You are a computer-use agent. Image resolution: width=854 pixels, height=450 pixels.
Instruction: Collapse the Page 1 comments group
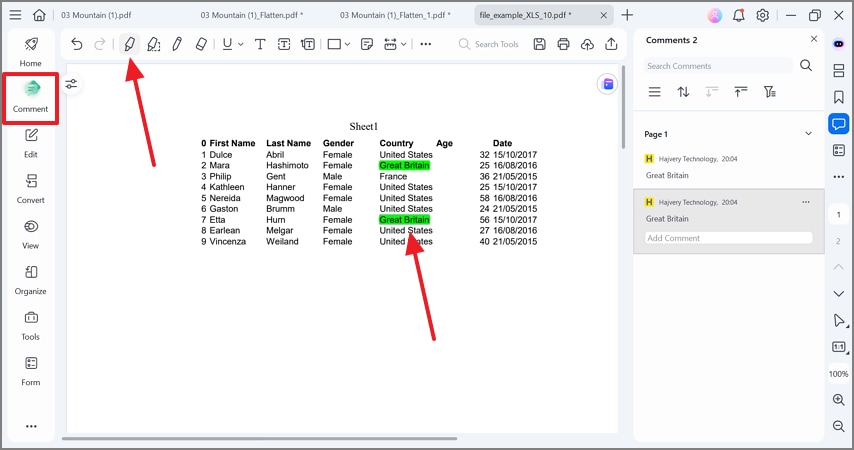[808, 133]
